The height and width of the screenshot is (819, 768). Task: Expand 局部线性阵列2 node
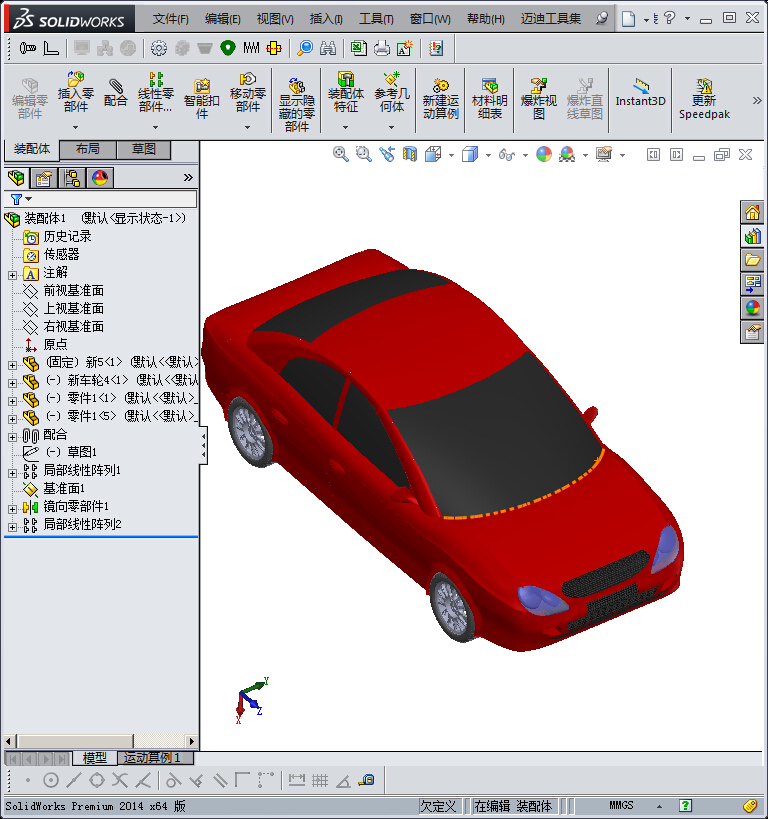13,527
